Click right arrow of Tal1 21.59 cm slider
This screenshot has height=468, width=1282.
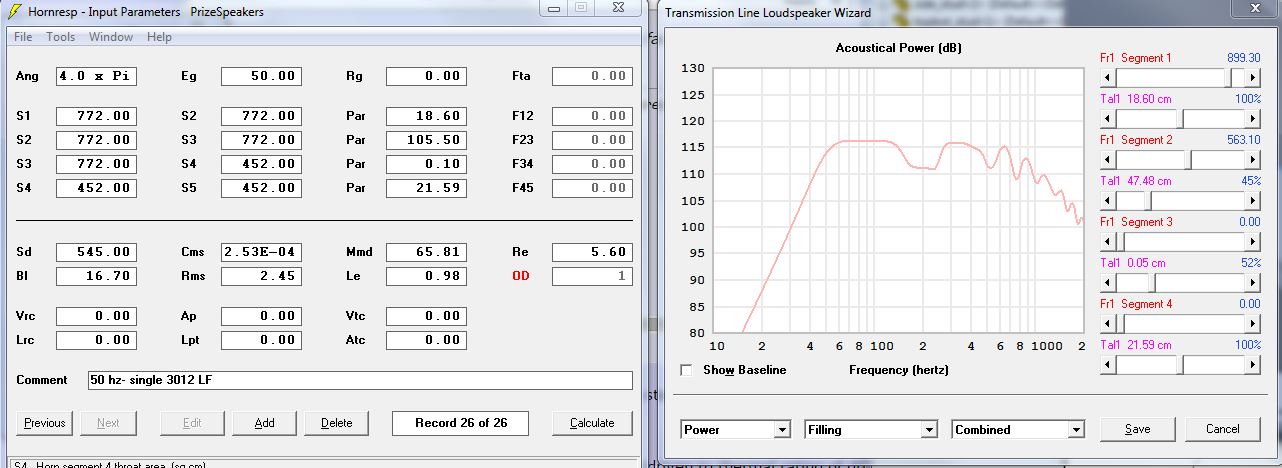1252,364
